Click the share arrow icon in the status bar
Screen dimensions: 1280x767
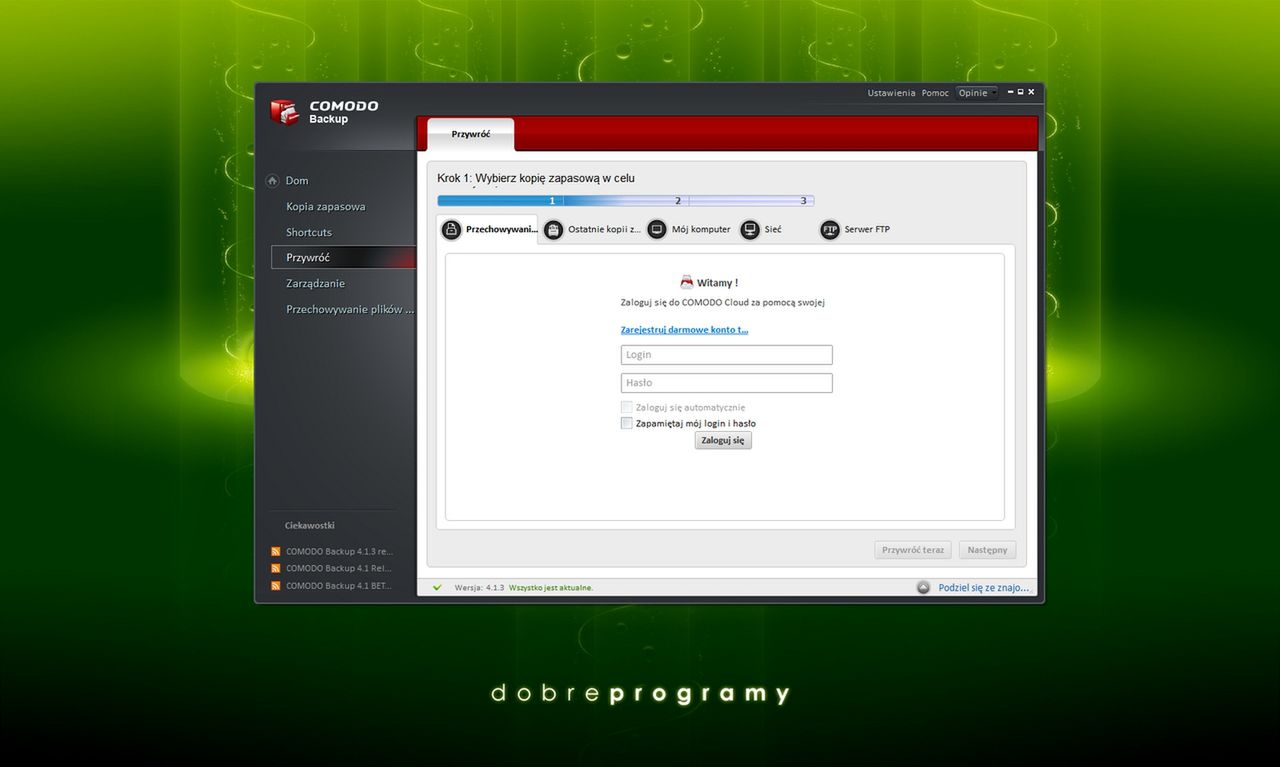coord(924,587)
